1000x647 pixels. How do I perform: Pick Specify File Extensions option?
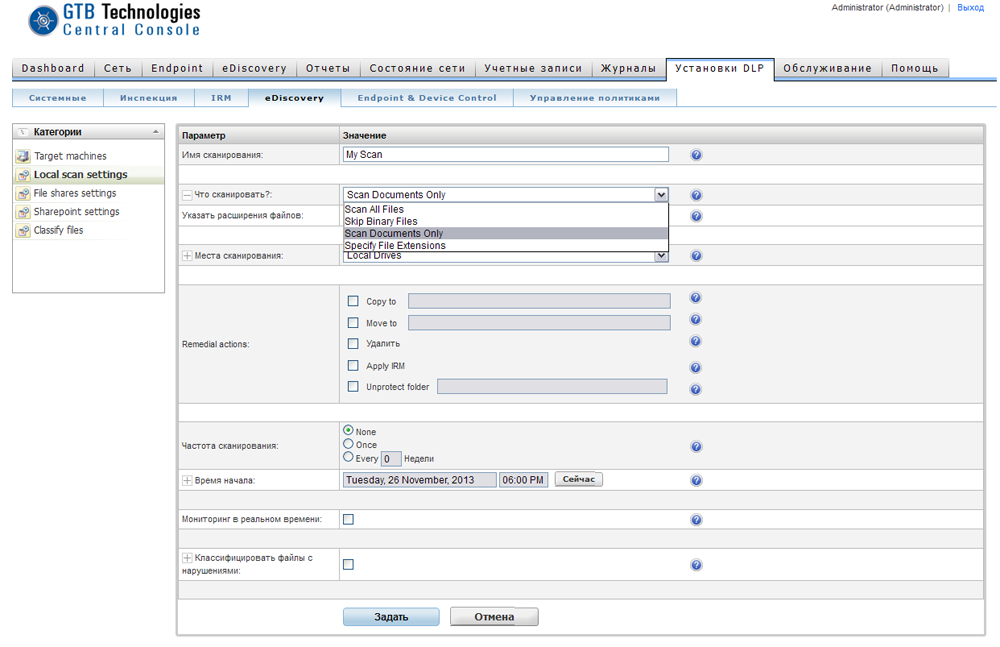pos(395,246)
